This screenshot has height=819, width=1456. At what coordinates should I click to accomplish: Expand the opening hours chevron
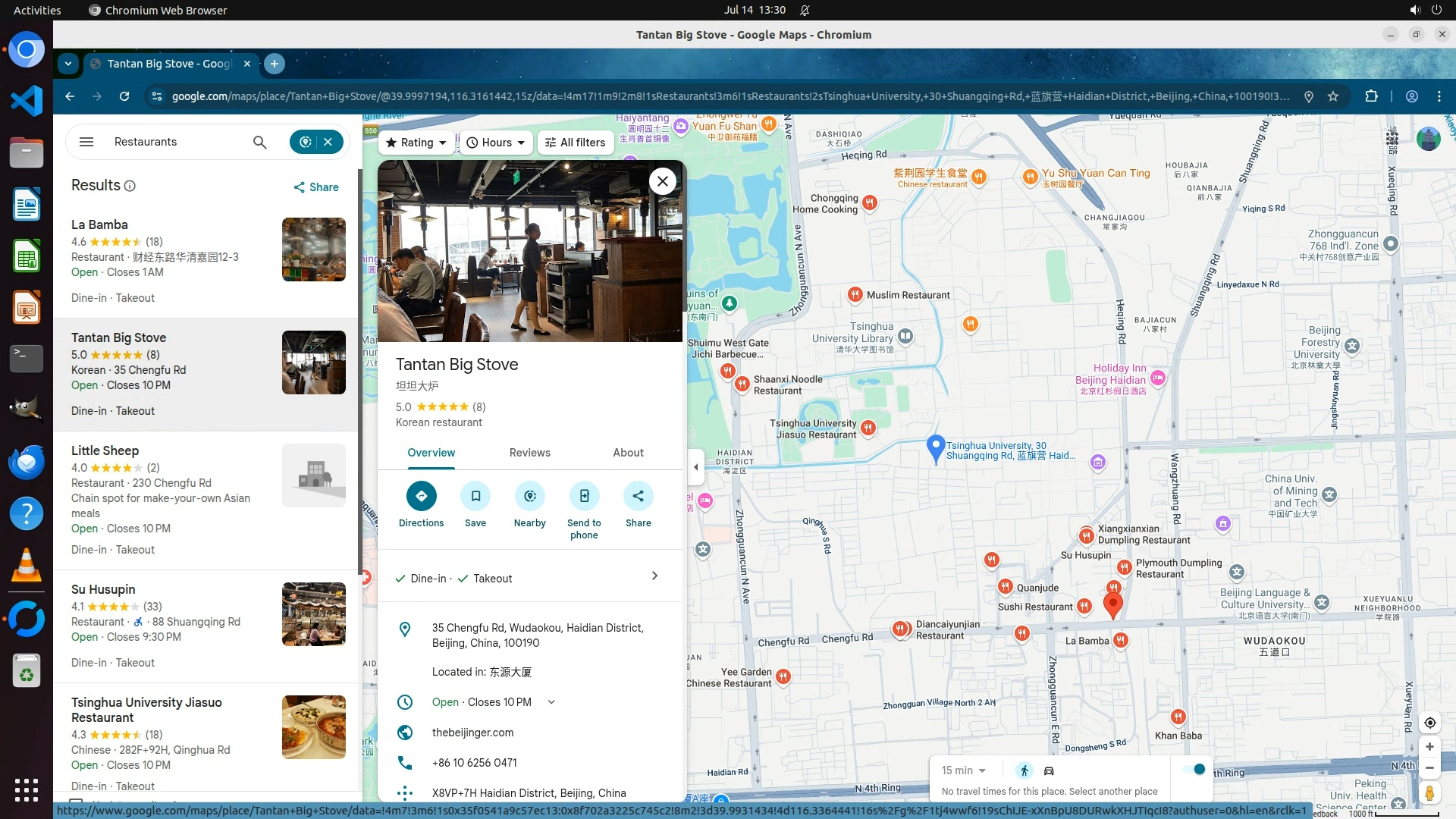(551, 702)
